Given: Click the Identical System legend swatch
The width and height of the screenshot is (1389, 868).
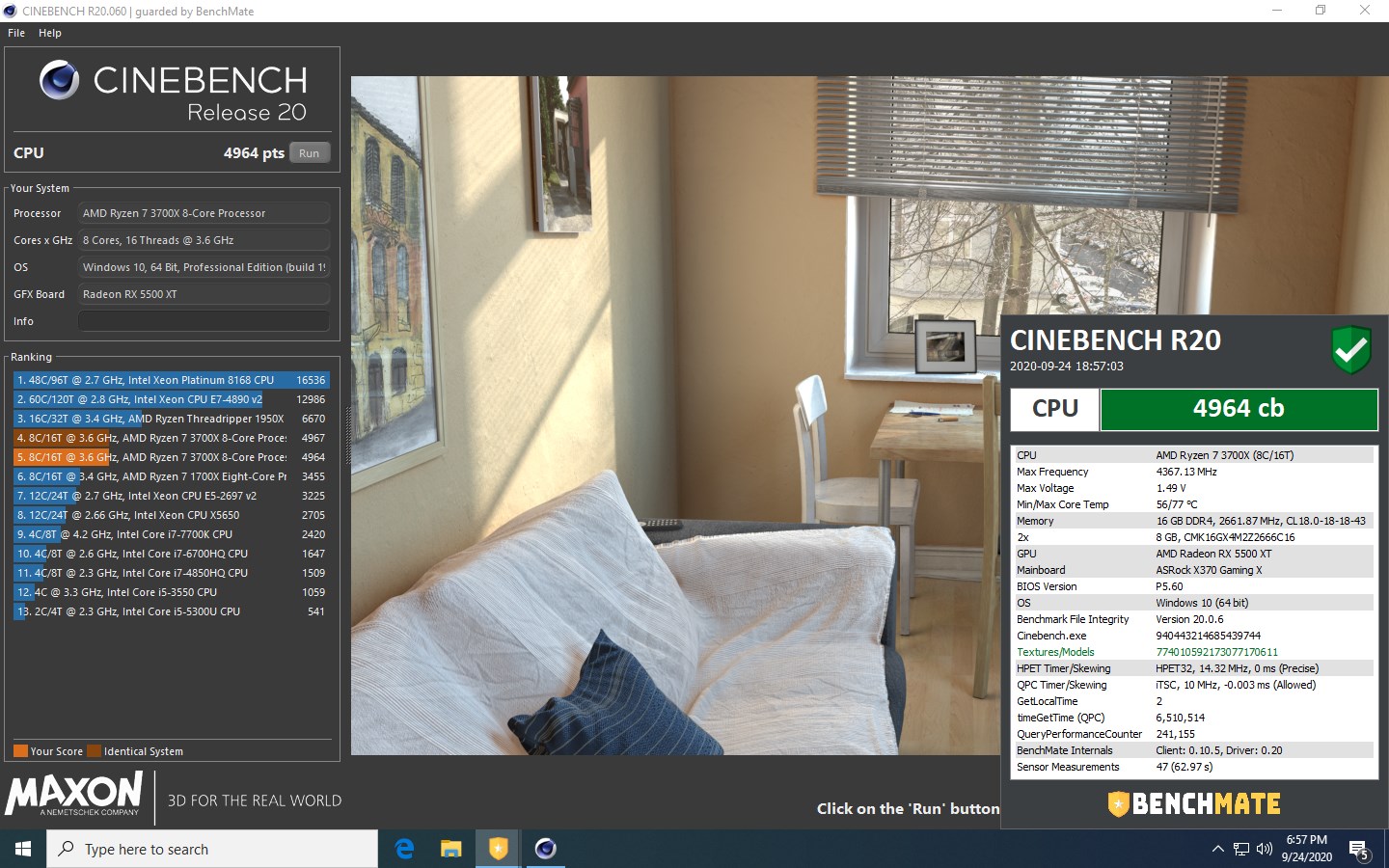Looking at the screenshot, I should 94,751.
